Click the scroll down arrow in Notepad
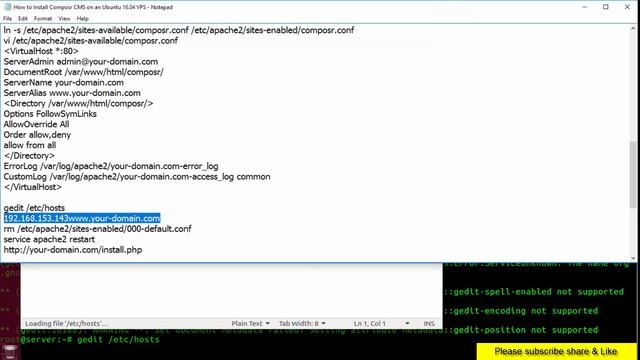This screenshot has width=640, height=360. pyautogui.click(x=633, y=258)
